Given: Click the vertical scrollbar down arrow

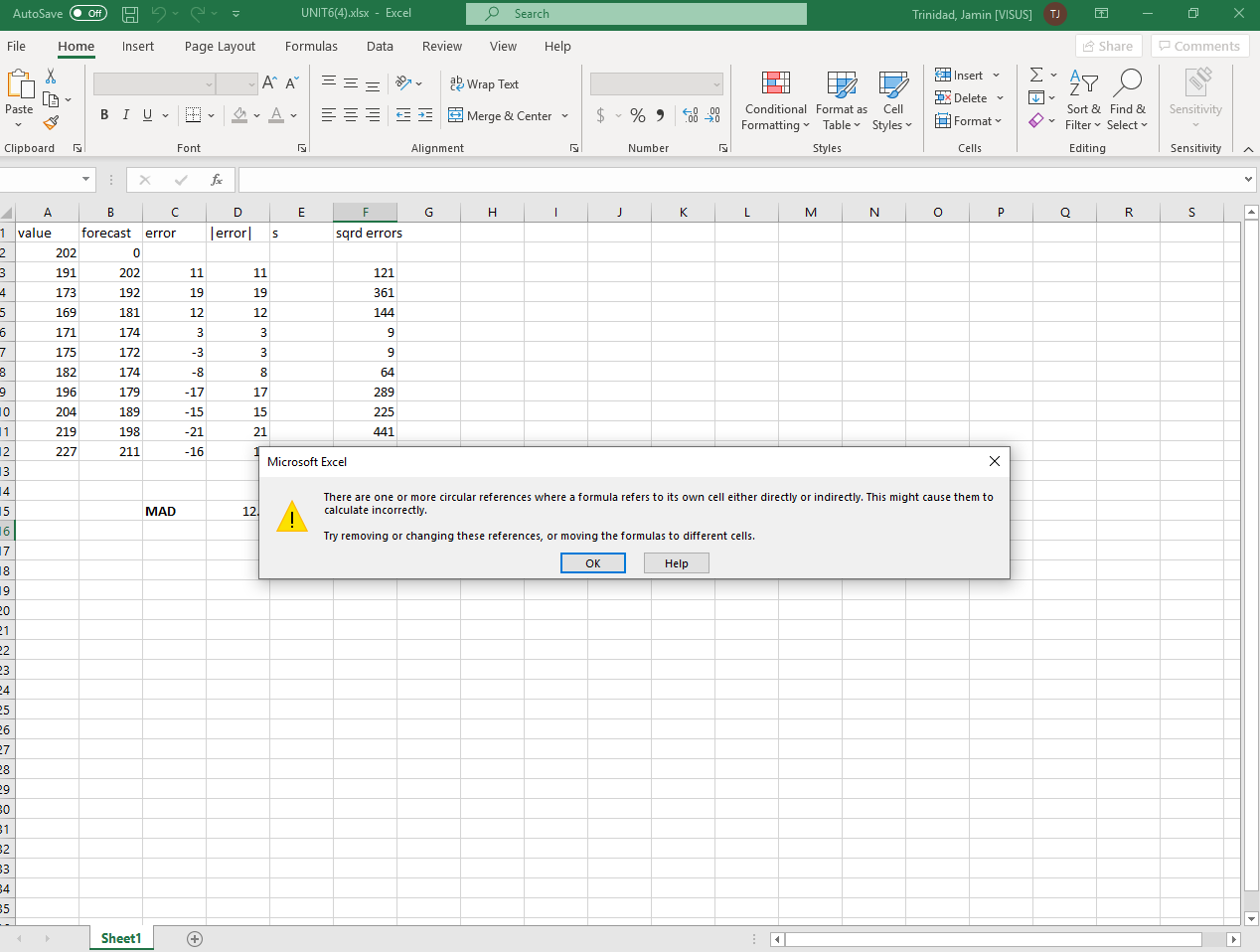Looking at the screenshot, I should [x=1251, y=919].
